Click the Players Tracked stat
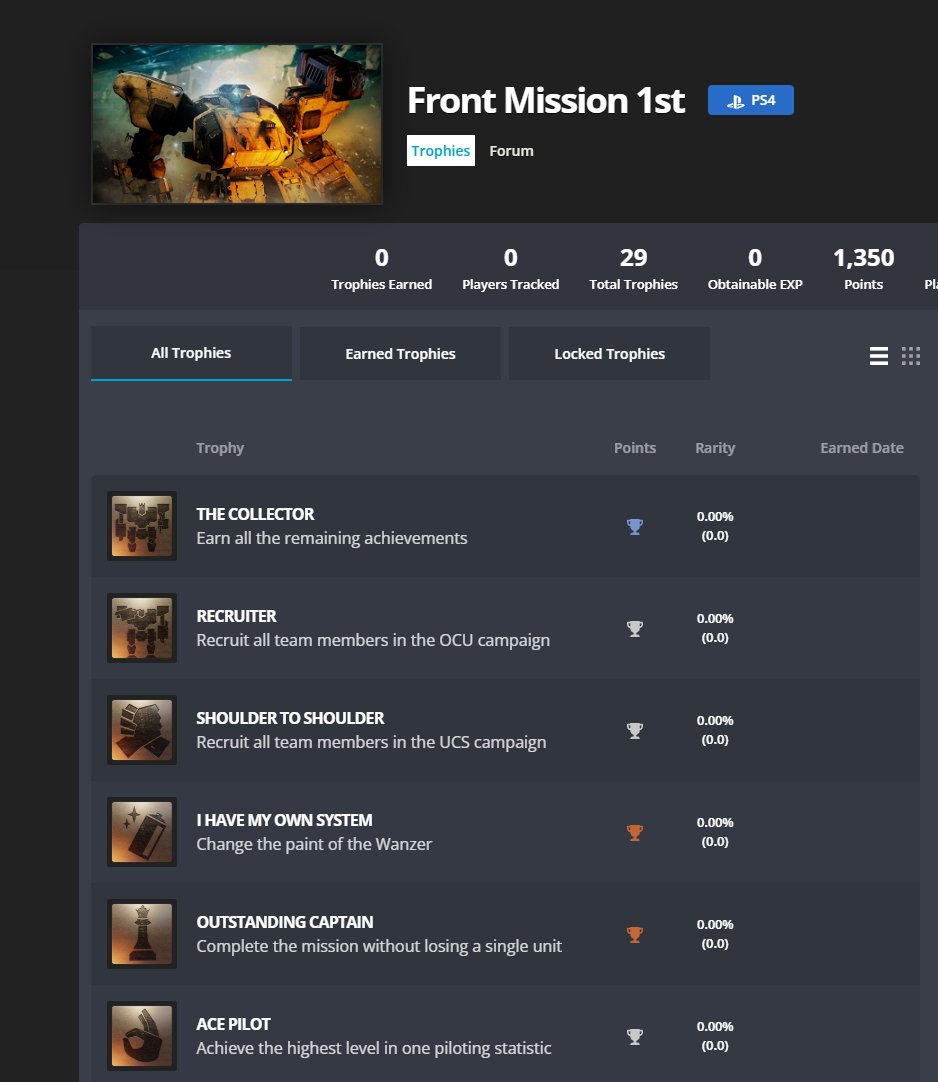 [x=511, y=269]
